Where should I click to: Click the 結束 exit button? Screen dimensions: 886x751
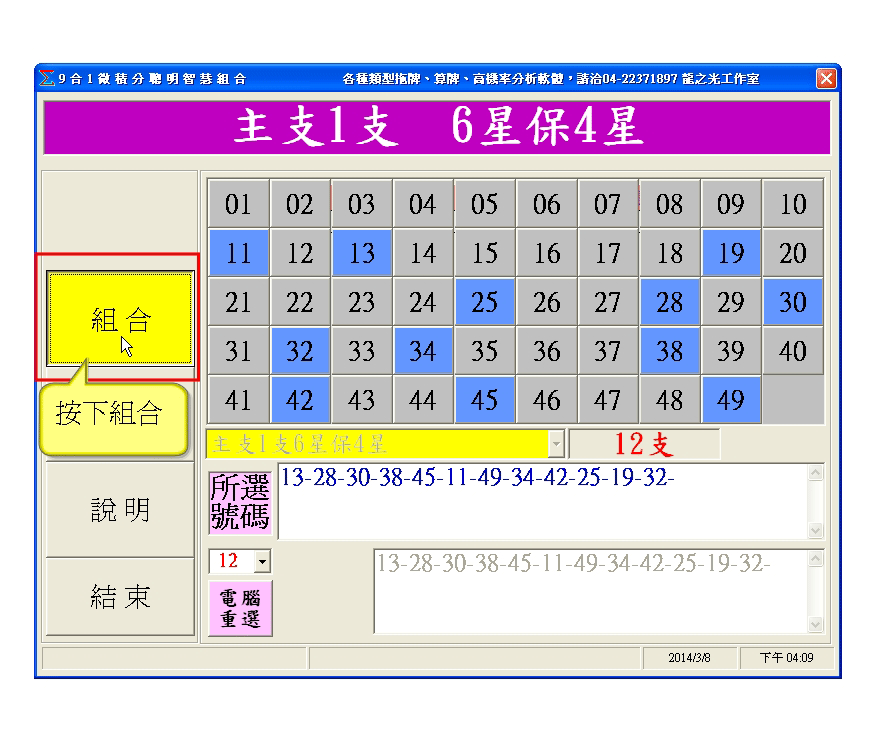(120, 597)
